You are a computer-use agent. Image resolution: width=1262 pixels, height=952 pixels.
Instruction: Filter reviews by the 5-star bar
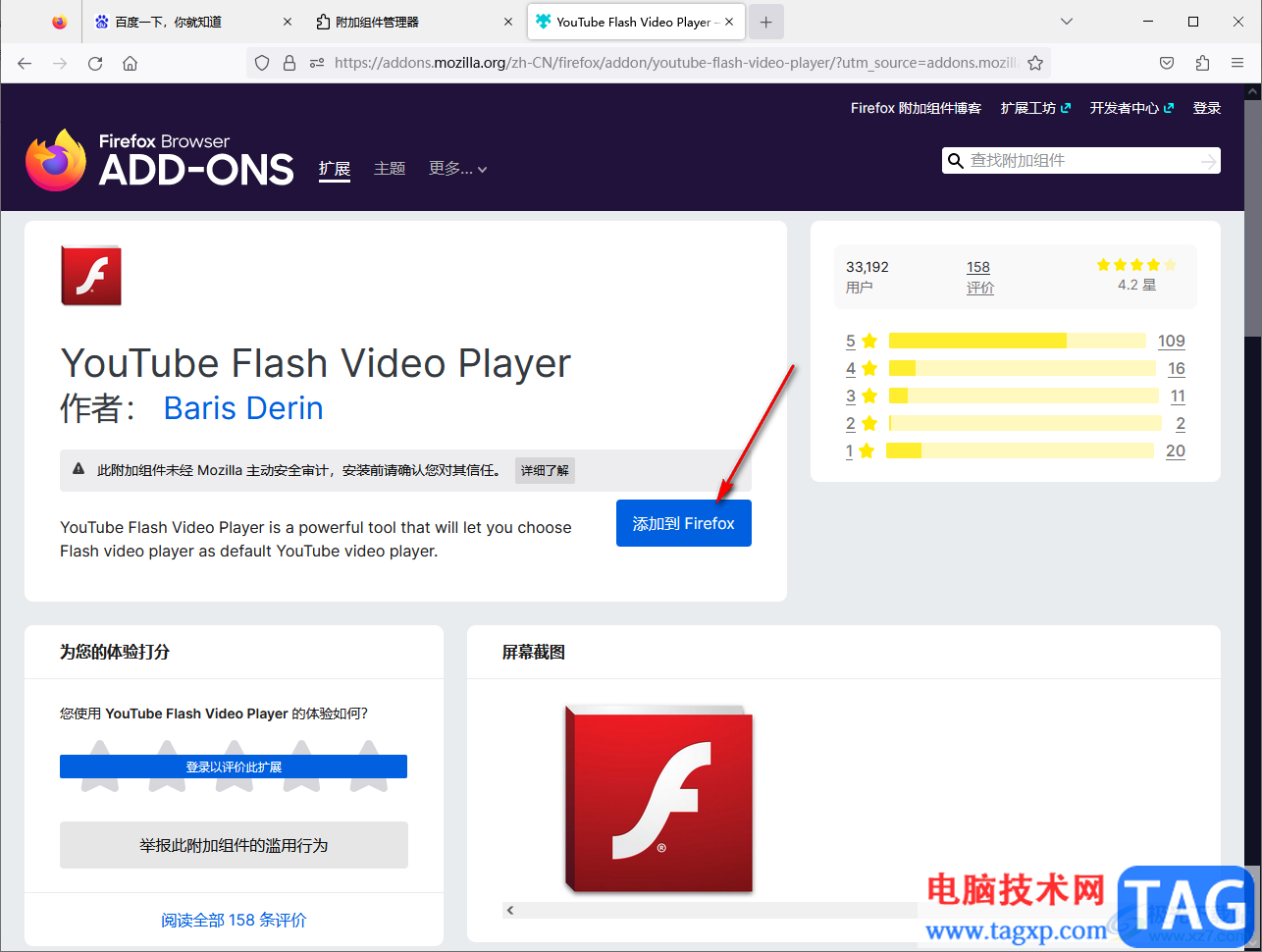[1018, 341]
